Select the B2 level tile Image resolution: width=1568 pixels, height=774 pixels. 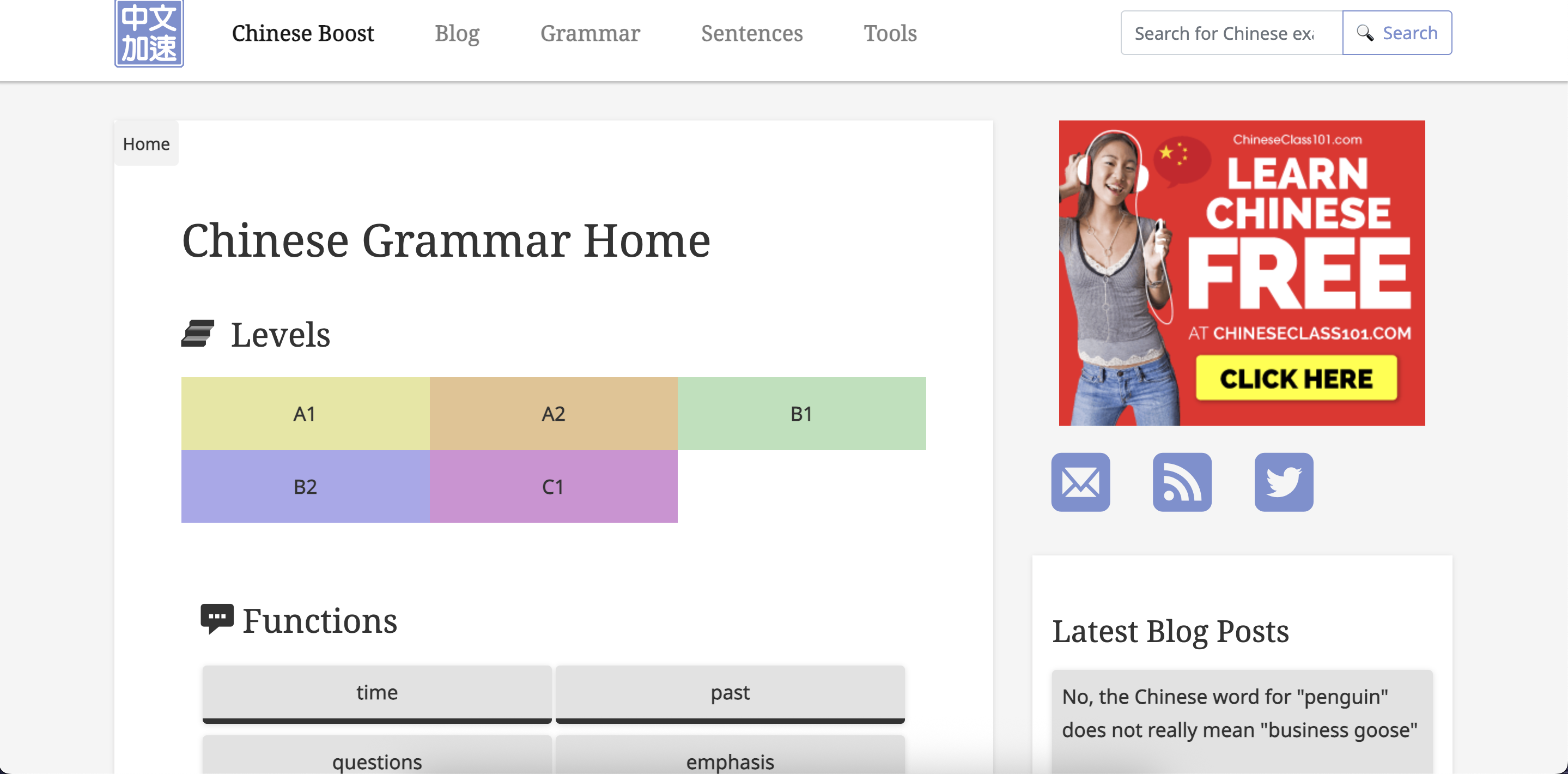305,486
